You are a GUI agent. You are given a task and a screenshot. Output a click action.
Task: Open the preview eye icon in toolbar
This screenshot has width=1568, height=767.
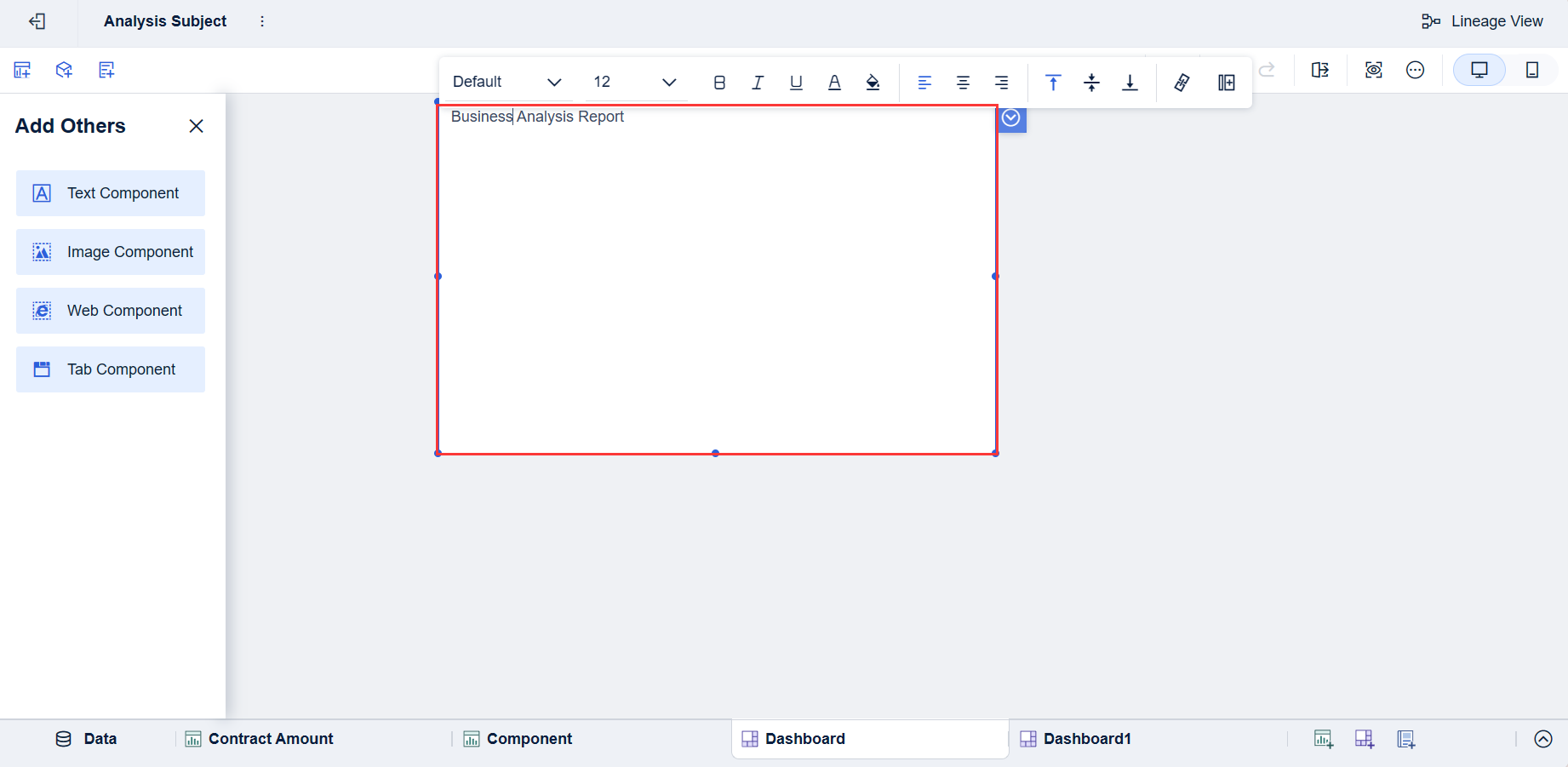[x=1373, y=70]
